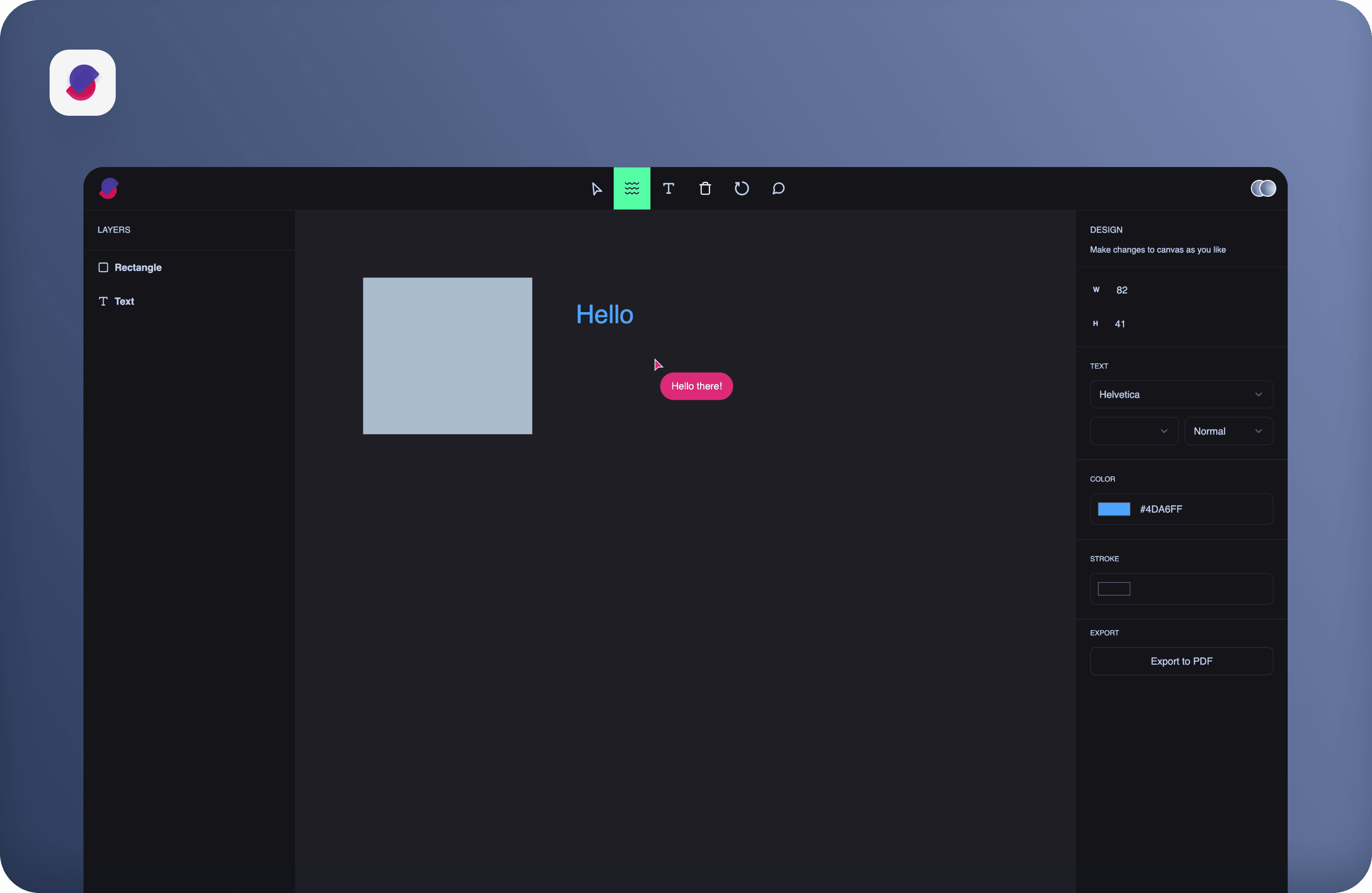The width and height of the screenshot is (1372, 893).
Task: Click the empty stroke color swatch
Action: tap(1113, 589)
